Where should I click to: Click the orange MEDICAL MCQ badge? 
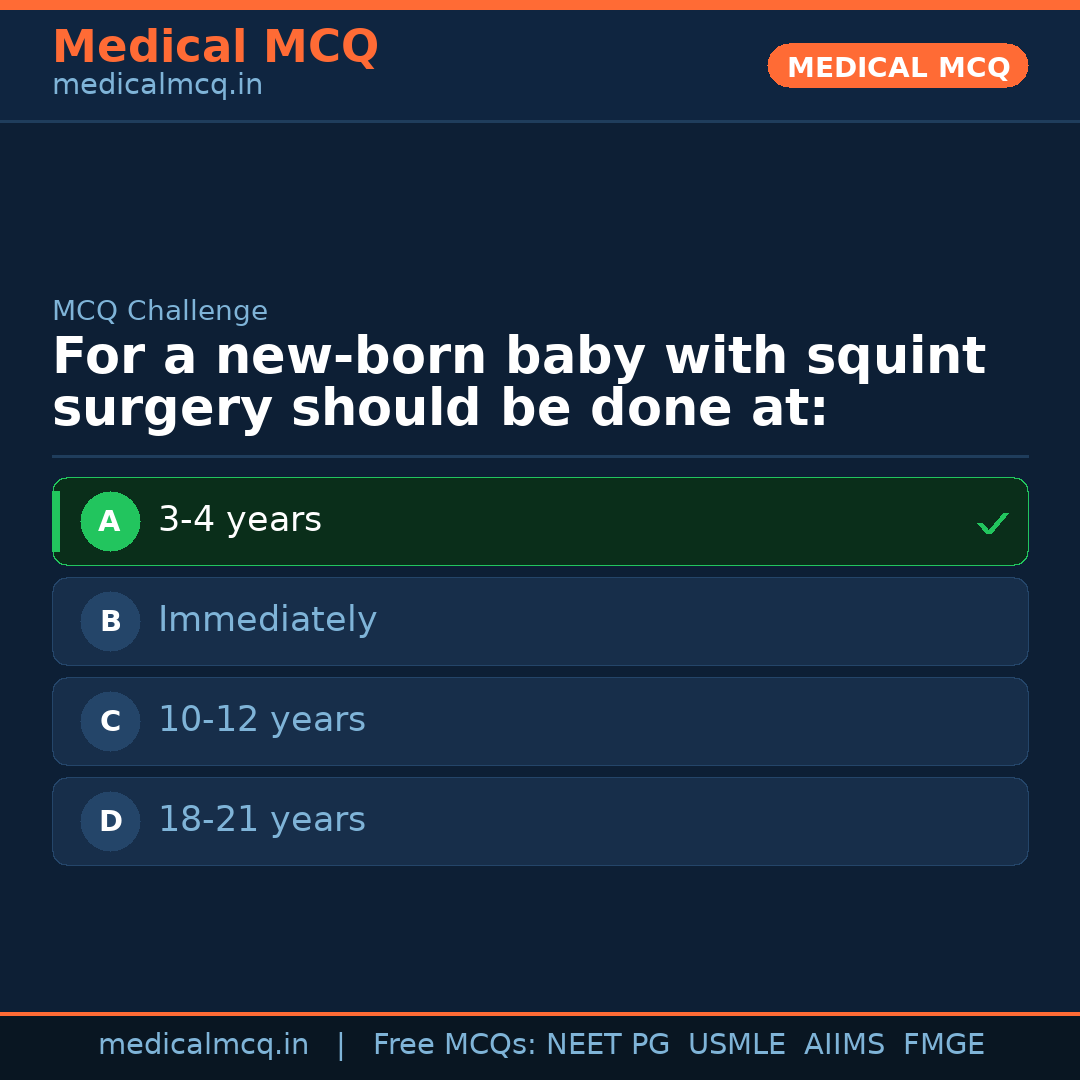pyautogui.click(x=897, y=66)
